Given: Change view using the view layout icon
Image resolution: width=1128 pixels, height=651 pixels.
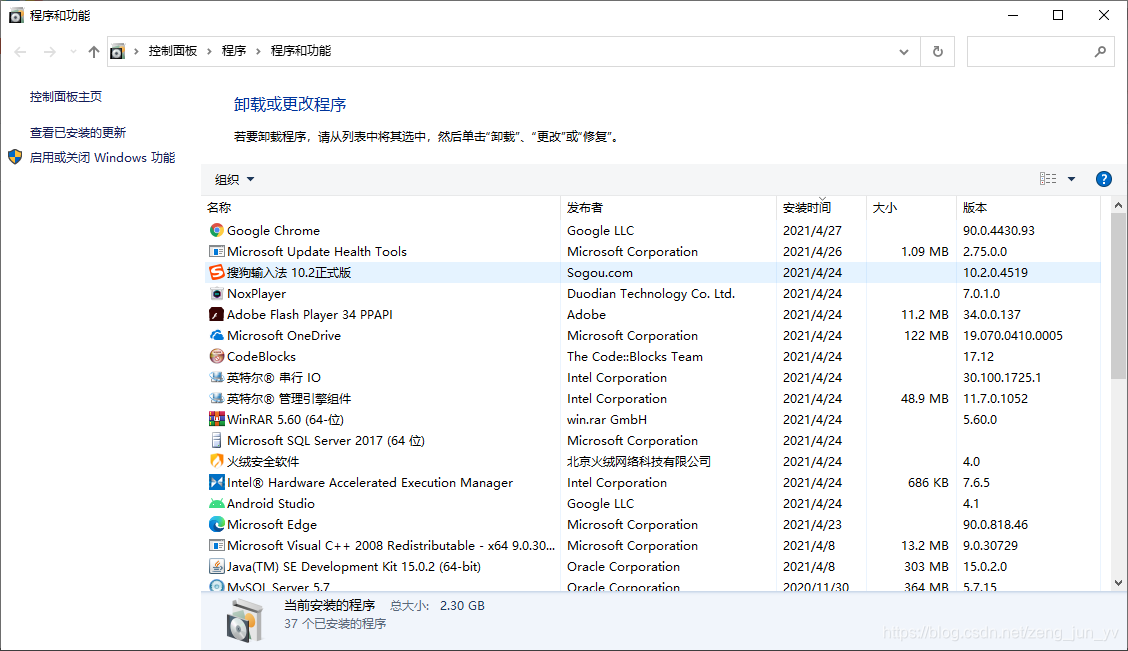Looking at the screenshot, I should [1048, 179].
